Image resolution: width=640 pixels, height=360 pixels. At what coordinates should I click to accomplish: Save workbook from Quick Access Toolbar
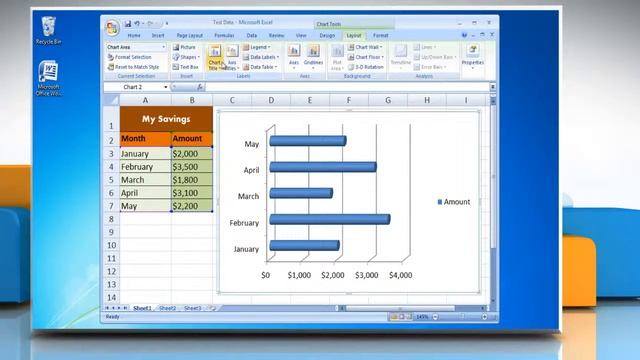[128, 24]
